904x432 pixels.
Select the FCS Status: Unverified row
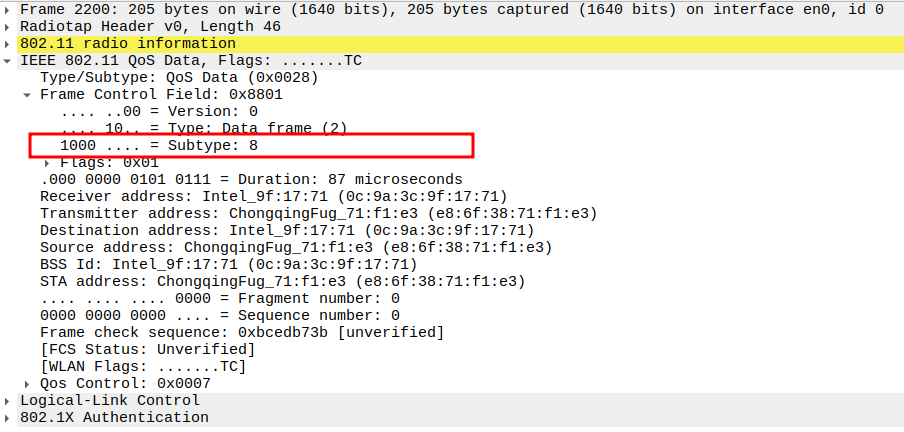pos(147,349)
